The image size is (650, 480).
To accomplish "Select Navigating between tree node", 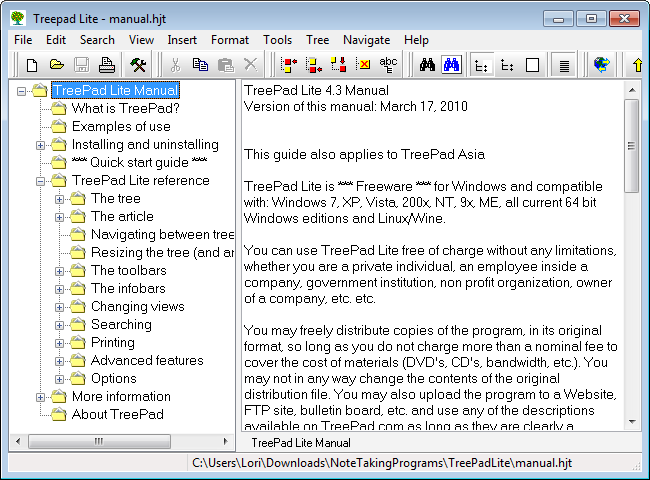I will [162, 235].
